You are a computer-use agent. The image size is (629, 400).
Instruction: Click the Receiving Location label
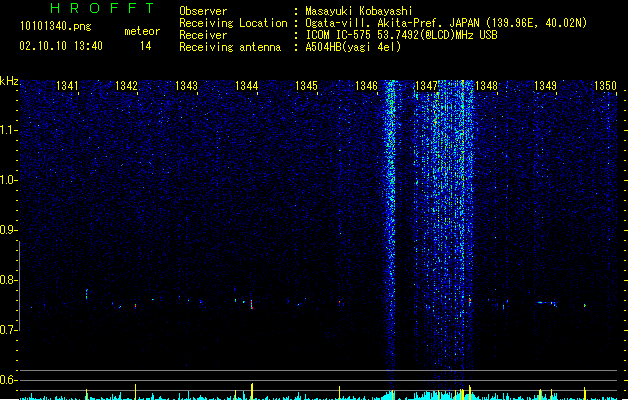pos(233,23)
